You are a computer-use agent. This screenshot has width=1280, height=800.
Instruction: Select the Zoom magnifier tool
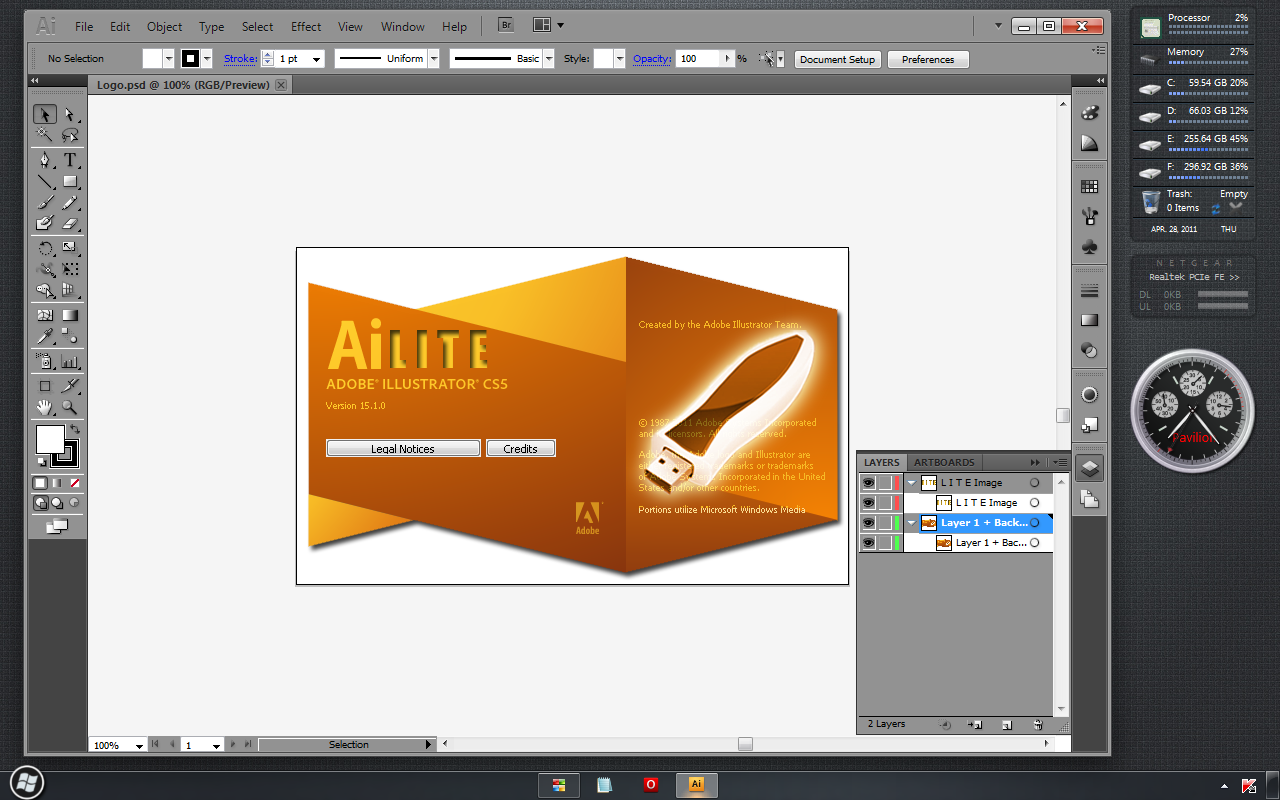tap(70, 407)
